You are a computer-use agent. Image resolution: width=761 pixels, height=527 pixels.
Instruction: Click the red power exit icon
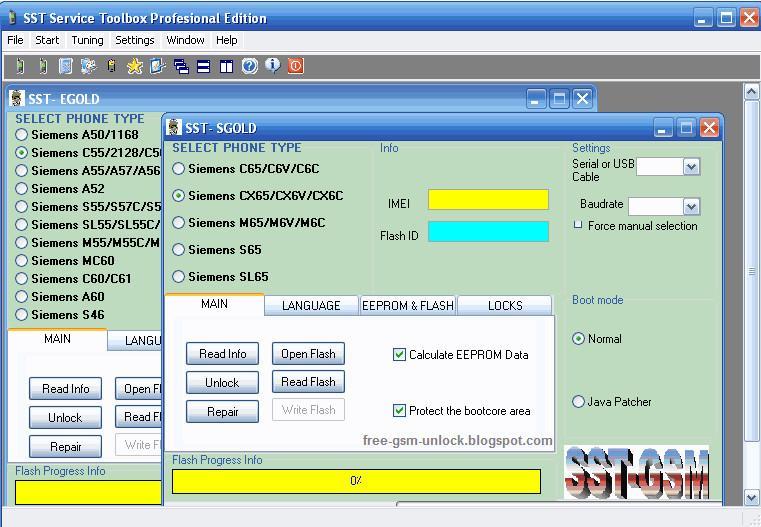point(296,66)
